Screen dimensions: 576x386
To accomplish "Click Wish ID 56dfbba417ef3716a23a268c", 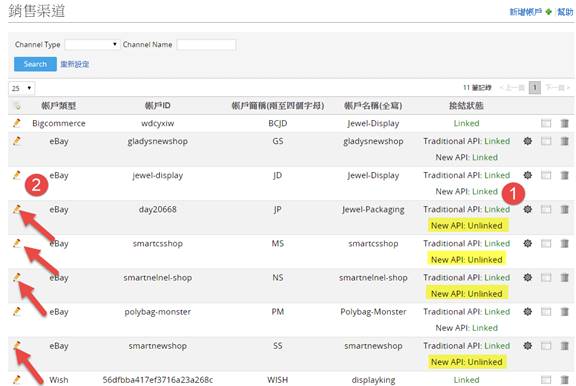I will click(x=158, y=380).
